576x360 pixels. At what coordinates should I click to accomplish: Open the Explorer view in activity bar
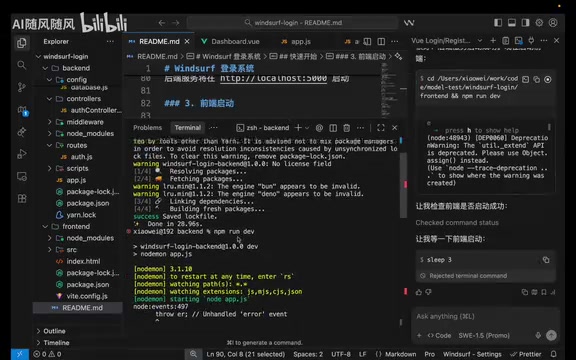click(x=22, y=43)
